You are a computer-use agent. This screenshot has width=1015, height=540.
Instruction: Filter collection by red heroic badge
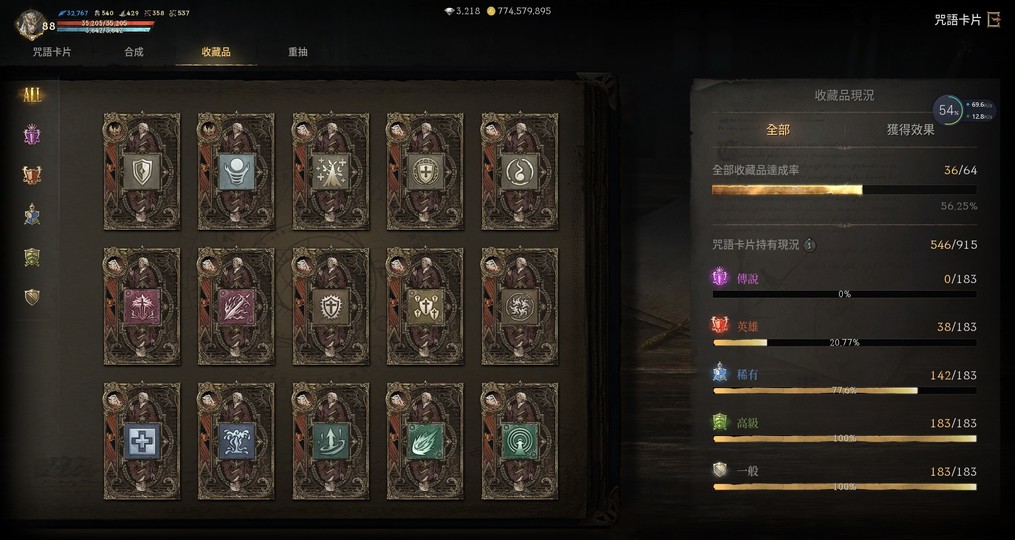(x=32, y=175)
